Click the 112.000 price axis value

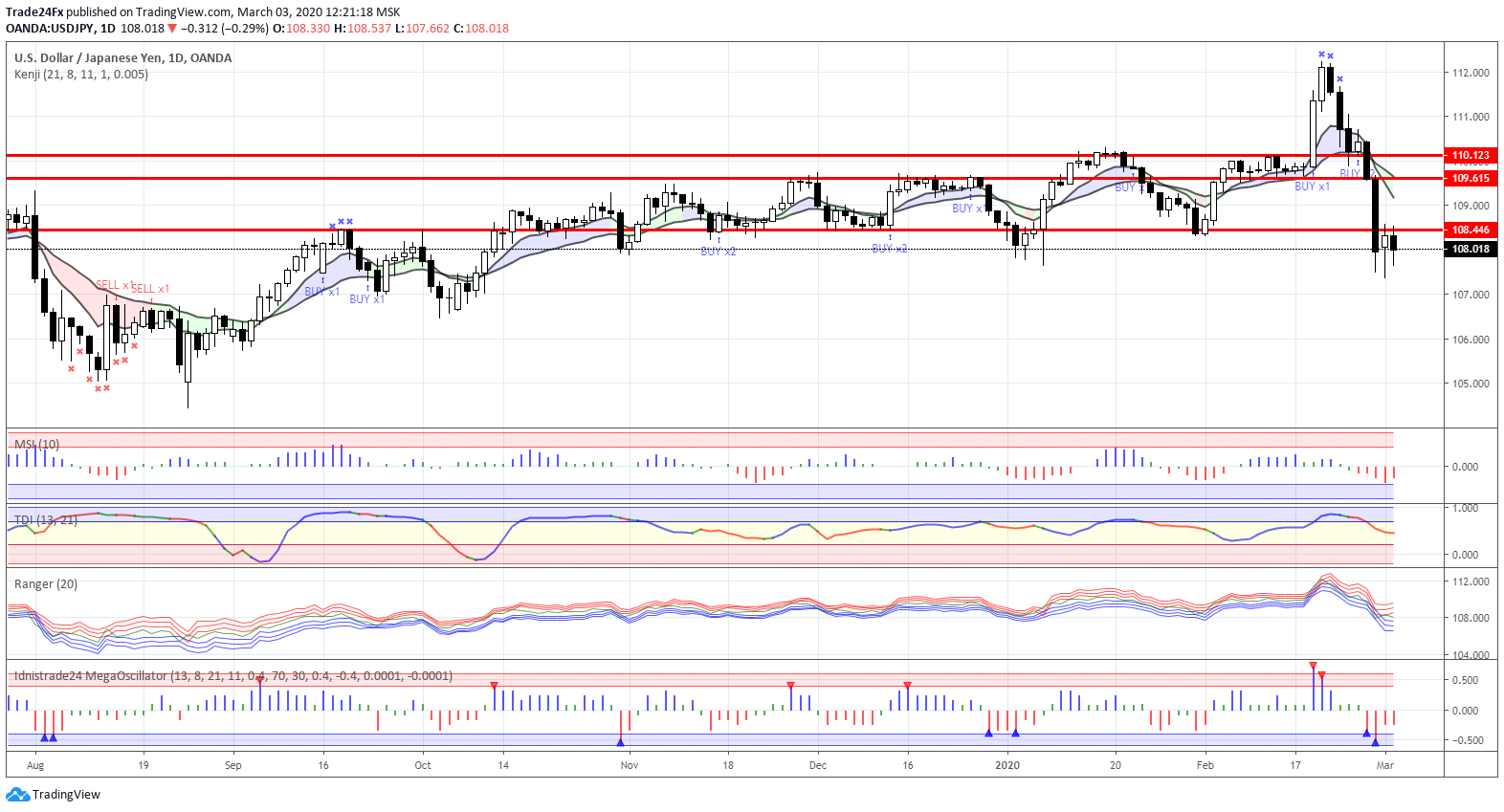pyautogui.click(x=1471, y=73)
